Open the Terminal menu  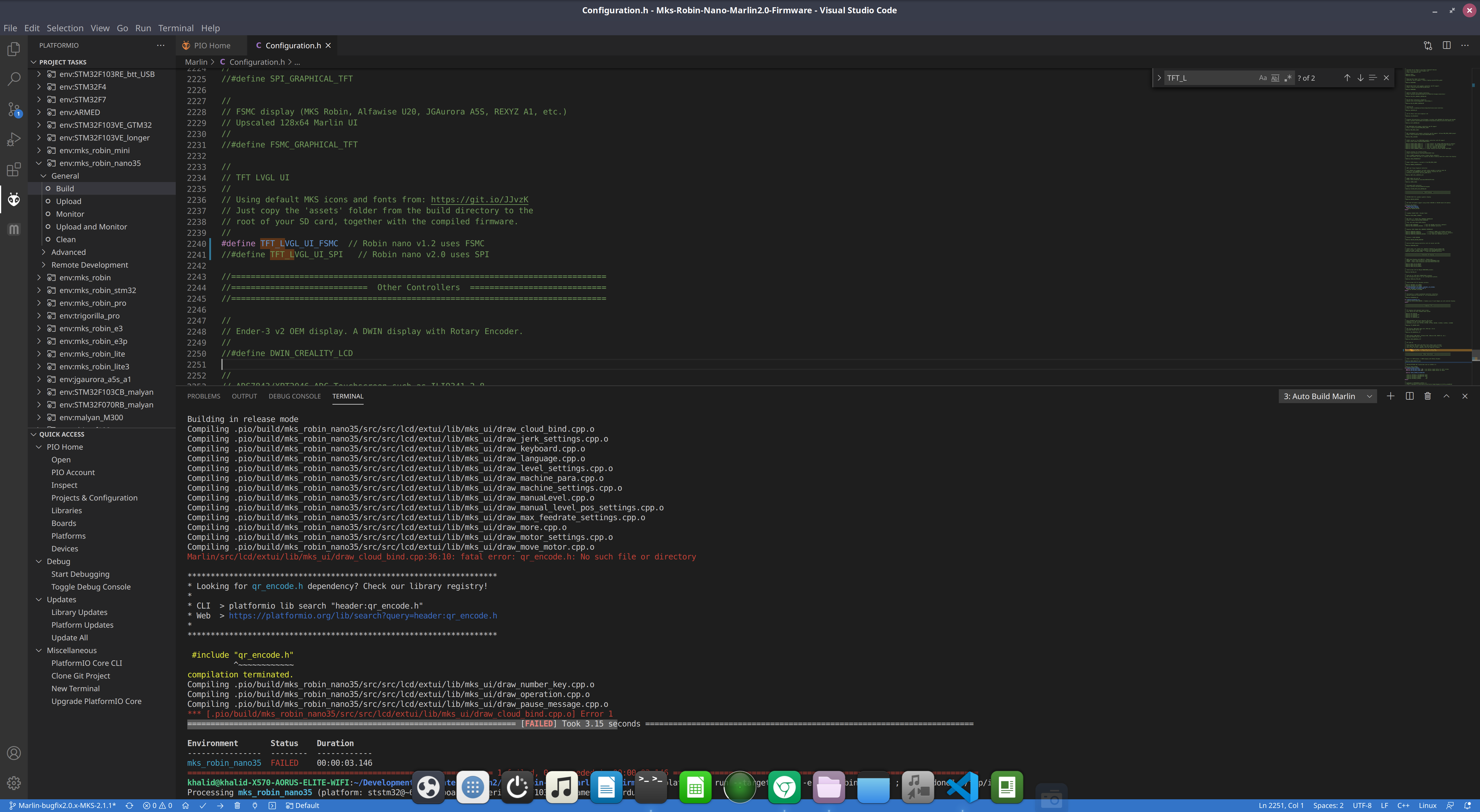(176, 27)
